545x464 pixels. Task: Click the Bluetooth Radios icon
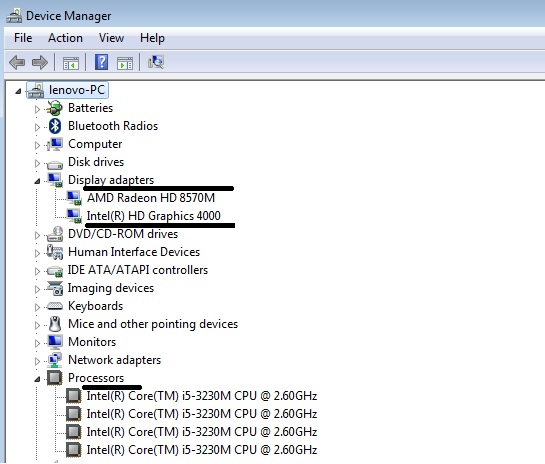click(x=55, y=126)
